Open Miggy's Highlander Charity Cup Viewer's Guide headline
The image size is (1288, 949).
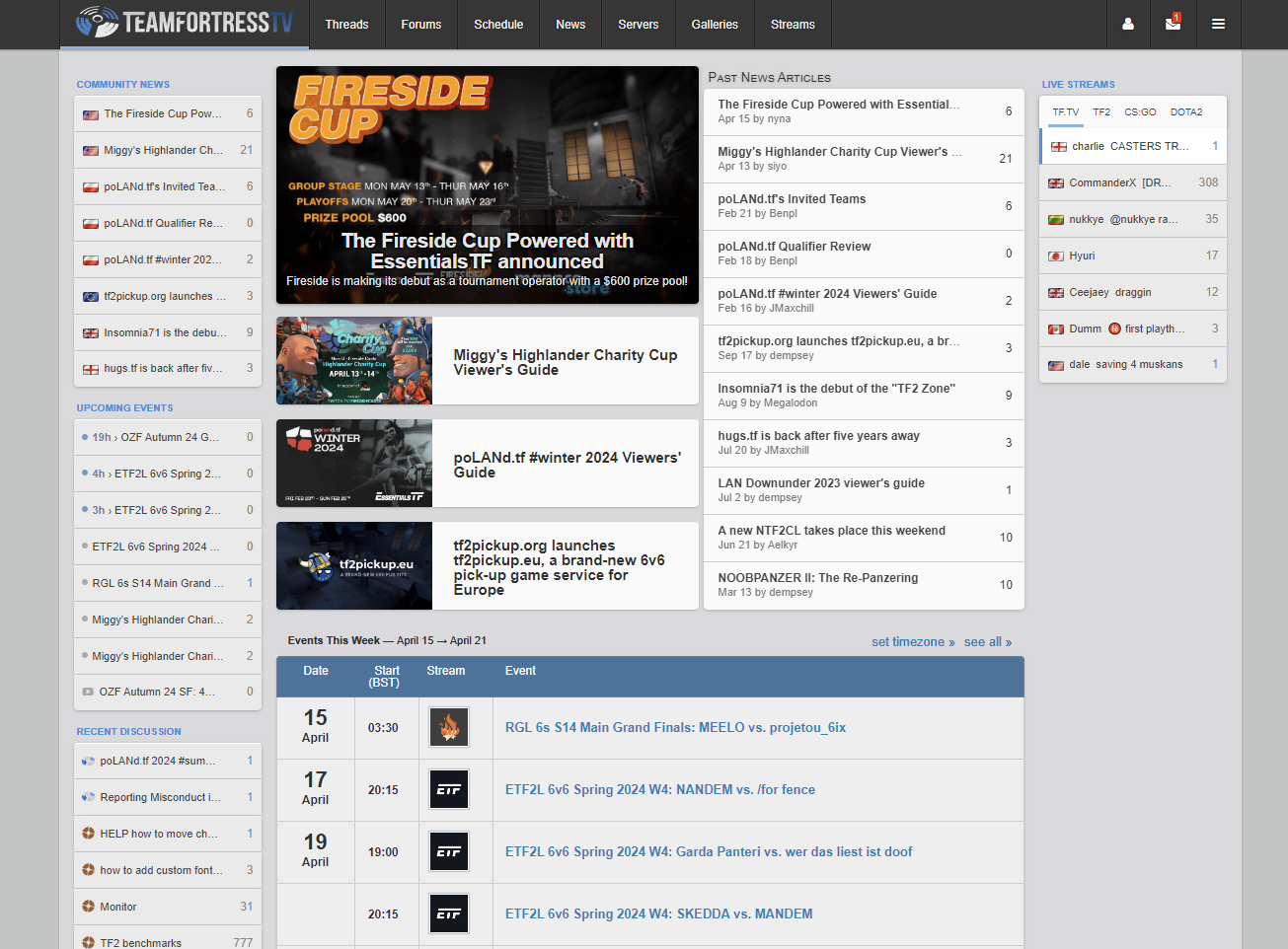click(x=566, y=362)
